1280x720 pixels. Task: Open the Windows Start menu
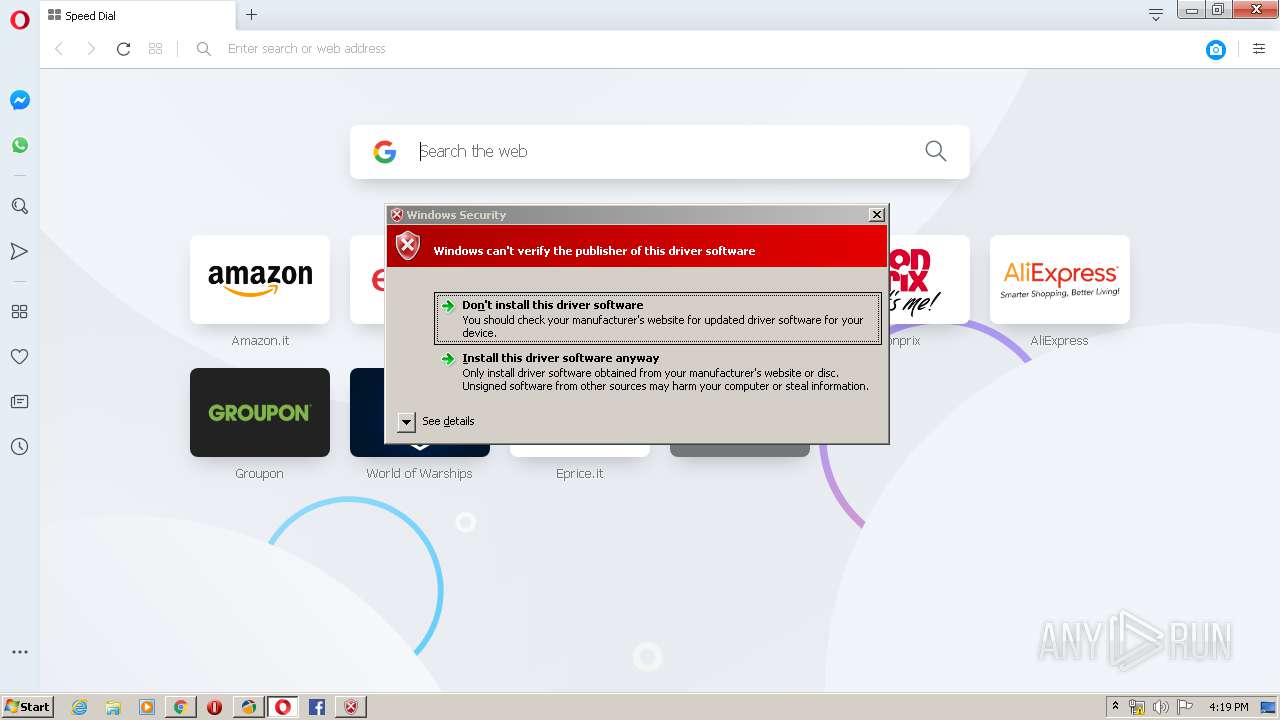(27, 706)
